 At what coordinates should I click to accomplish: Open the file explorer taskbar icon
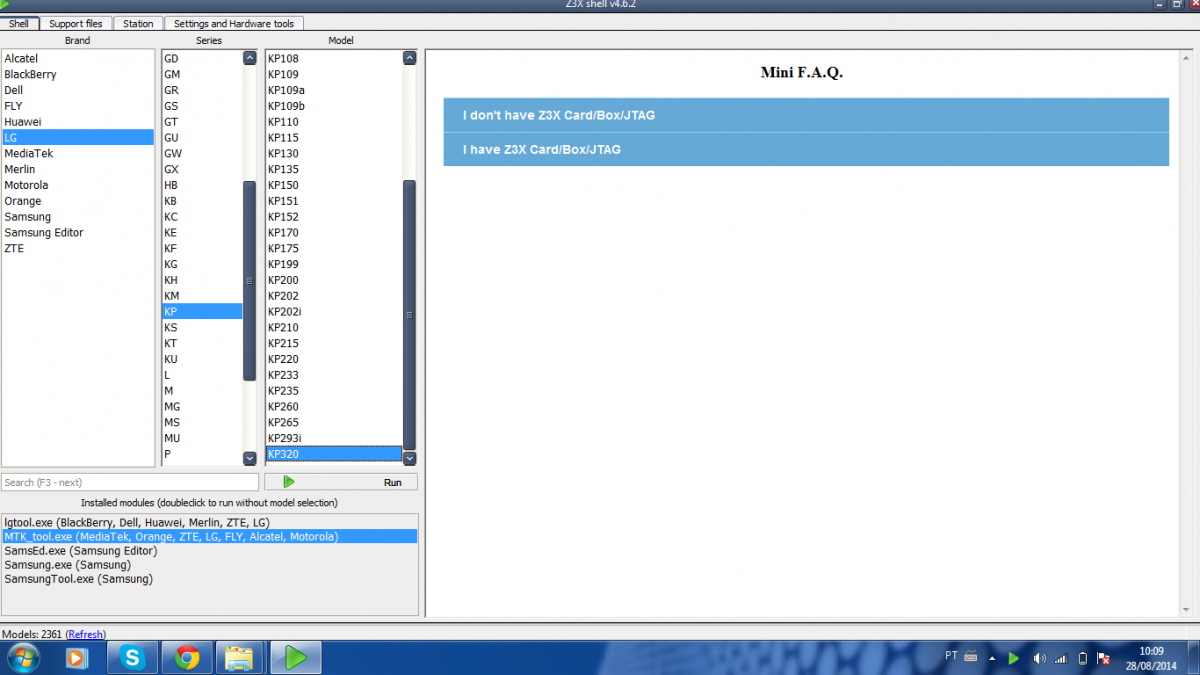[x=240, y=657]
